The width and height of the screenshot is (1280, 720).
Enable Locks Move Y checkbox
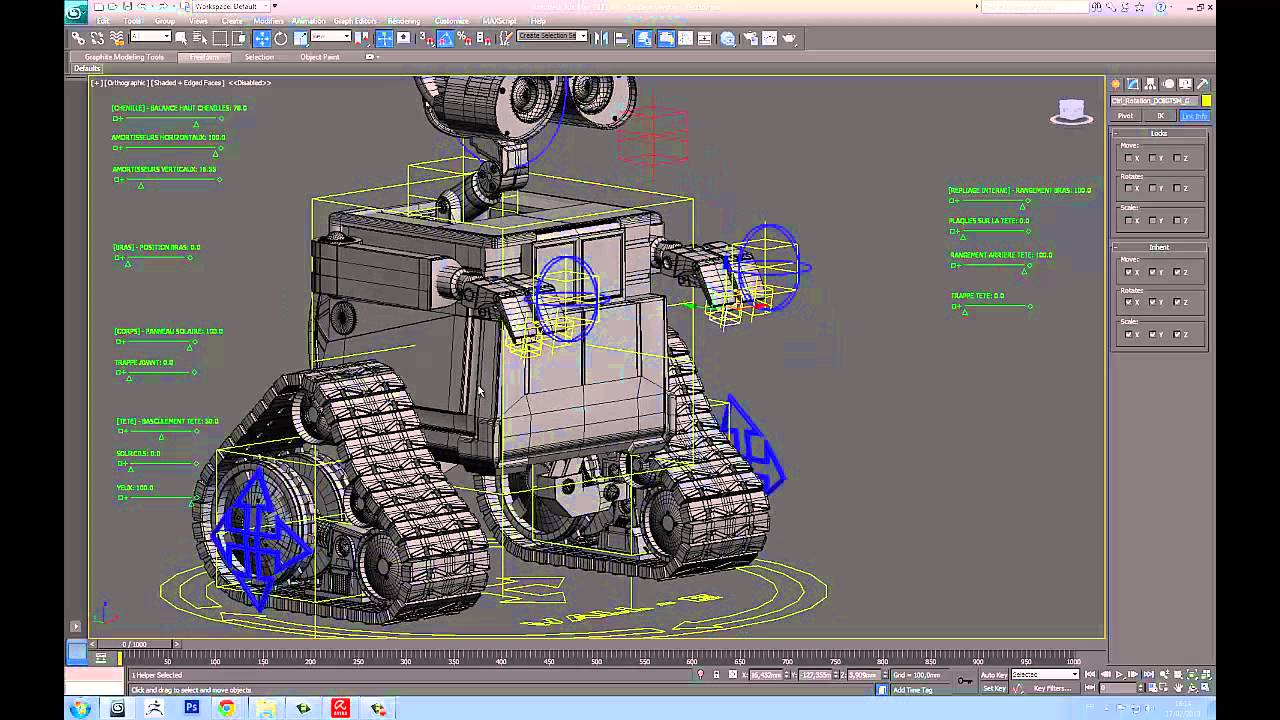tap(1153, 158)
